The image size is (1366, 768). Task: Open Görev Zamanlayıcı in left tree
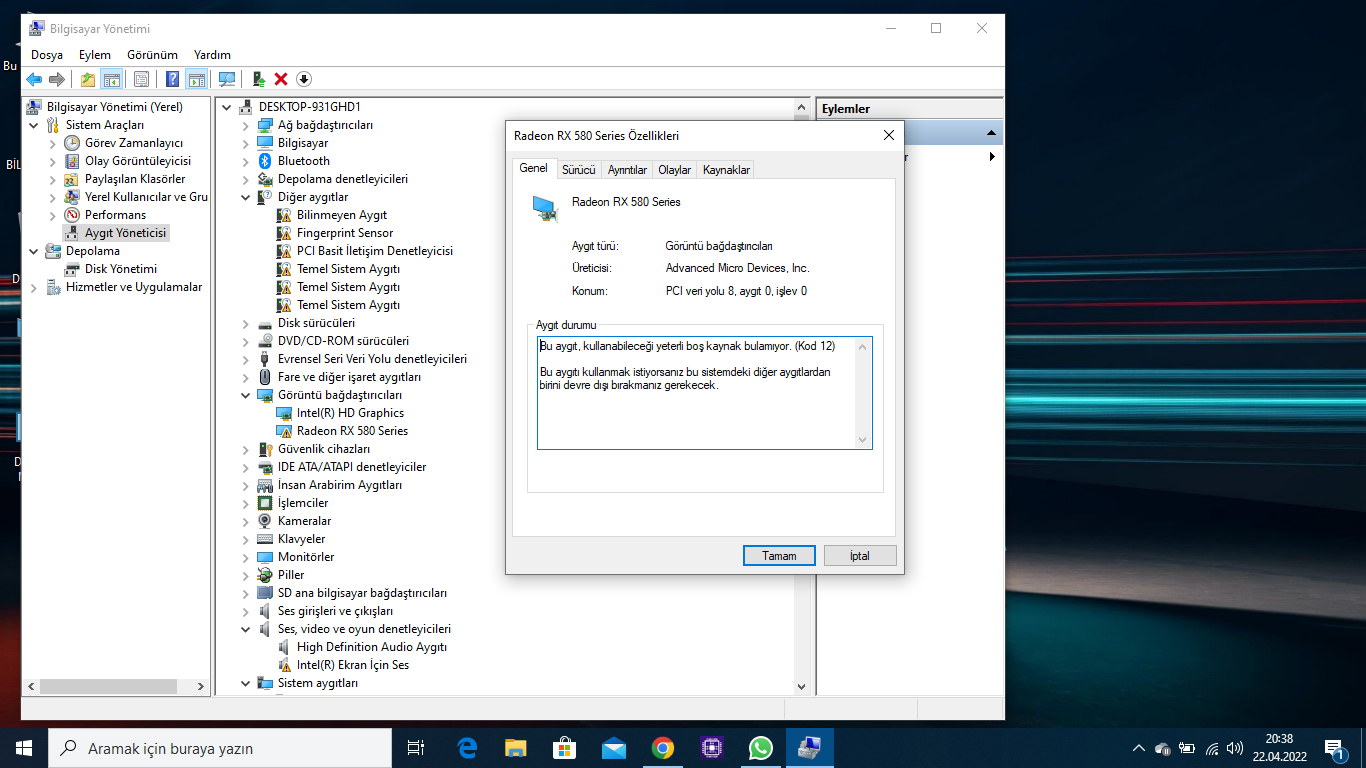[x=133, y=143]
